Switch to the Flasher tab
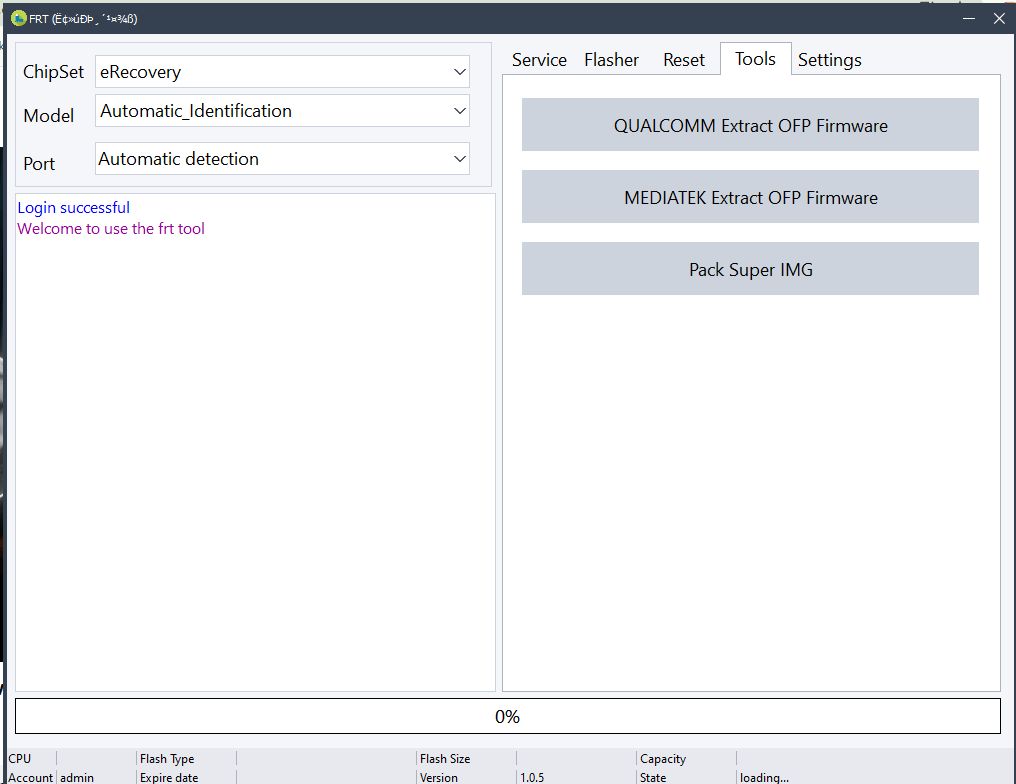The height and width of the screenshot is (784, 1016). [611, 59]
